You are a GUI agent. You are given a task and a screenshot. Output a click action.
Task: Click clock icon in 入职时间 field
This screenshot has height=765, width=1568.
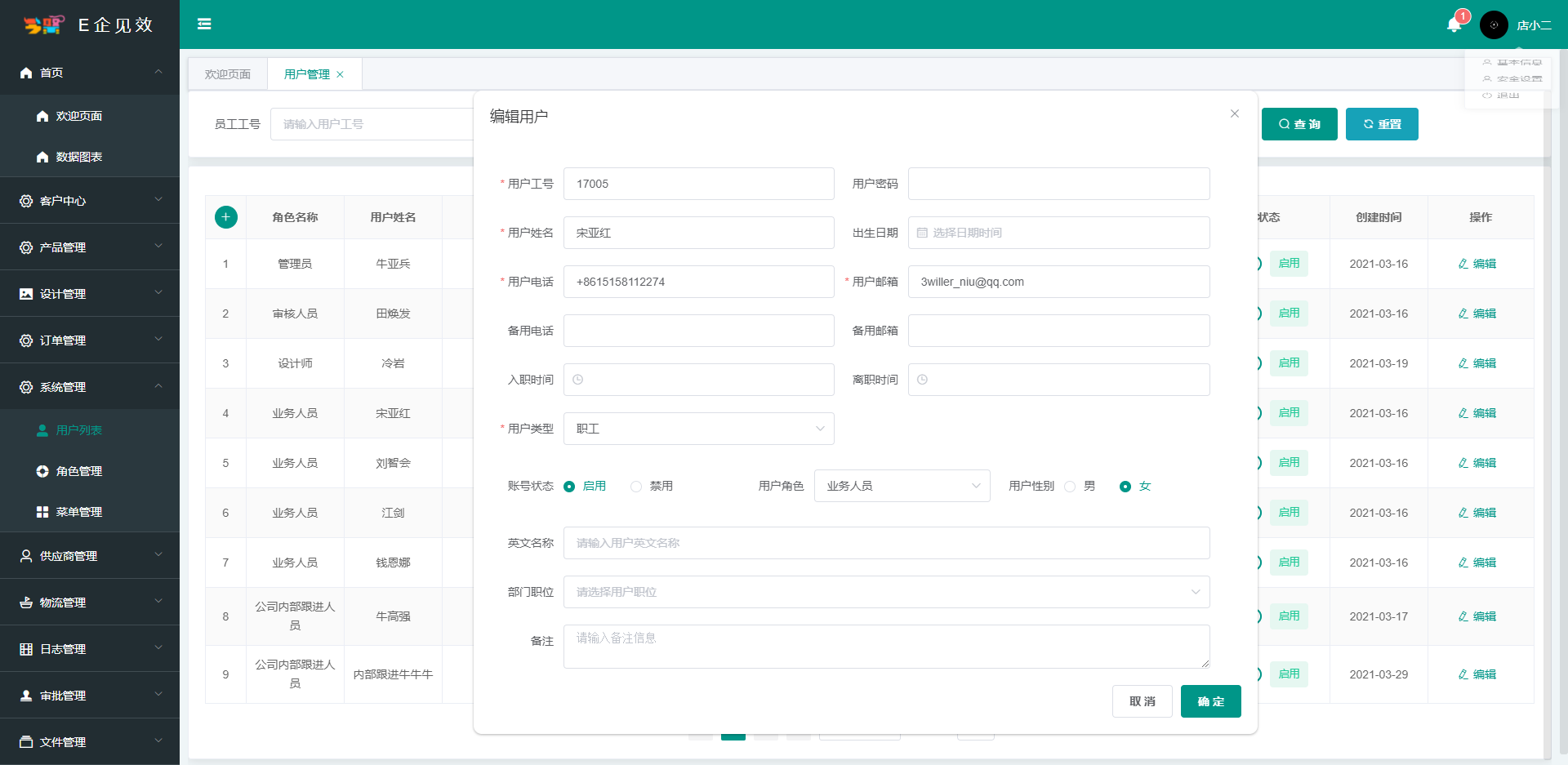point(578,380)
